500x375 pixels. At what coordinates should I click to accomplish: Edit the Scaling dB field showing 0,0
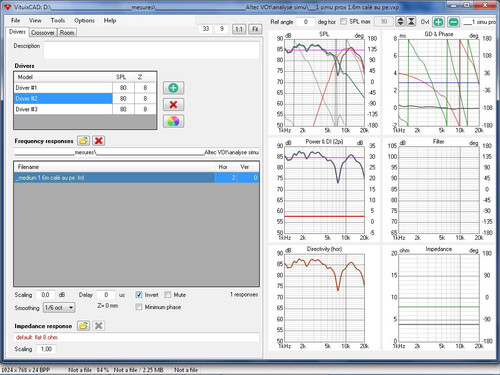46,295
